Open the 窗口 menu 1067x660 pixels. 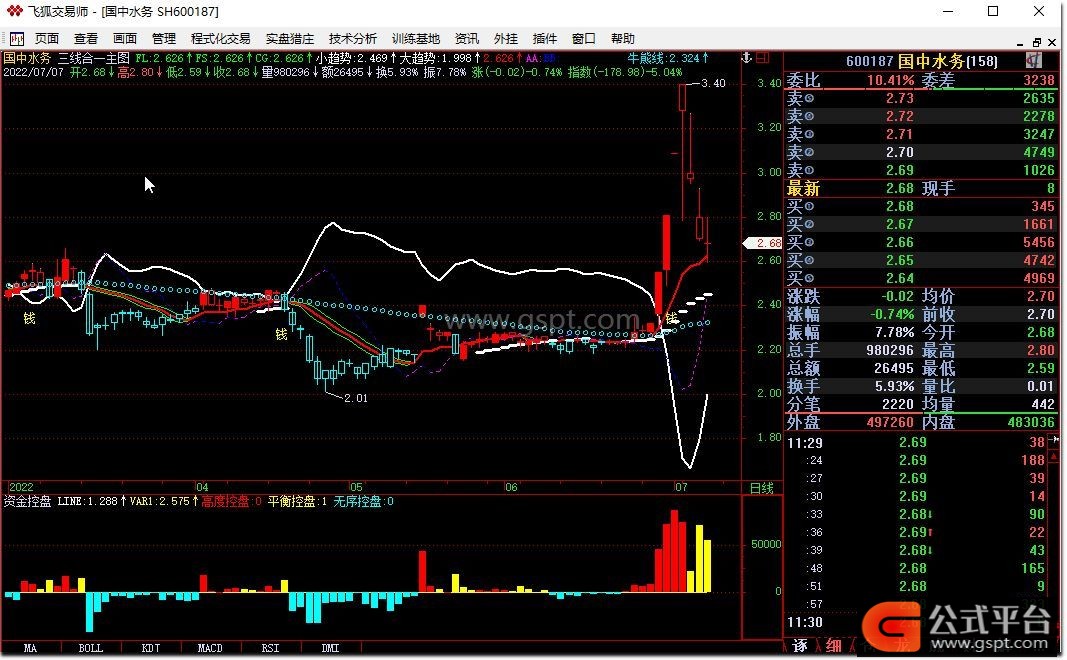[583, 39]
